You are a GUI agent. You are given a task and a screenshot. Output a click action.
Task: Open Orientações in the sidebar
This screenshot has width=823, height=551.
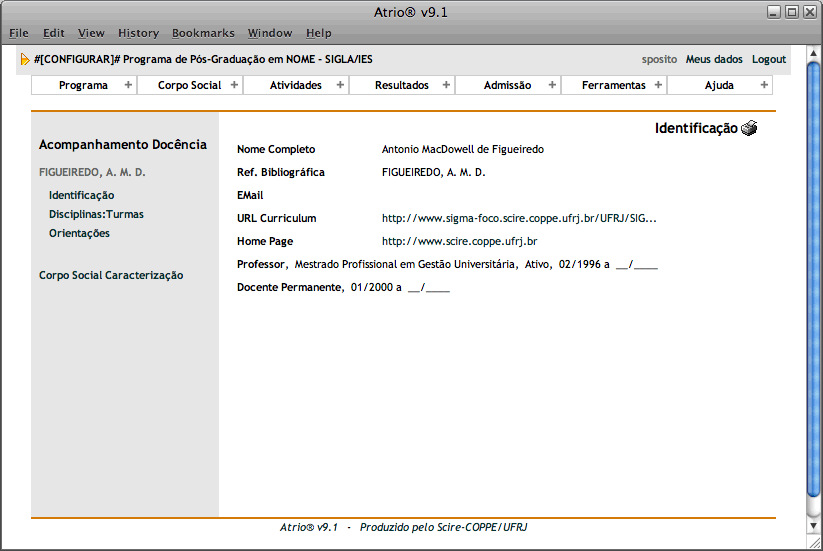79,234
